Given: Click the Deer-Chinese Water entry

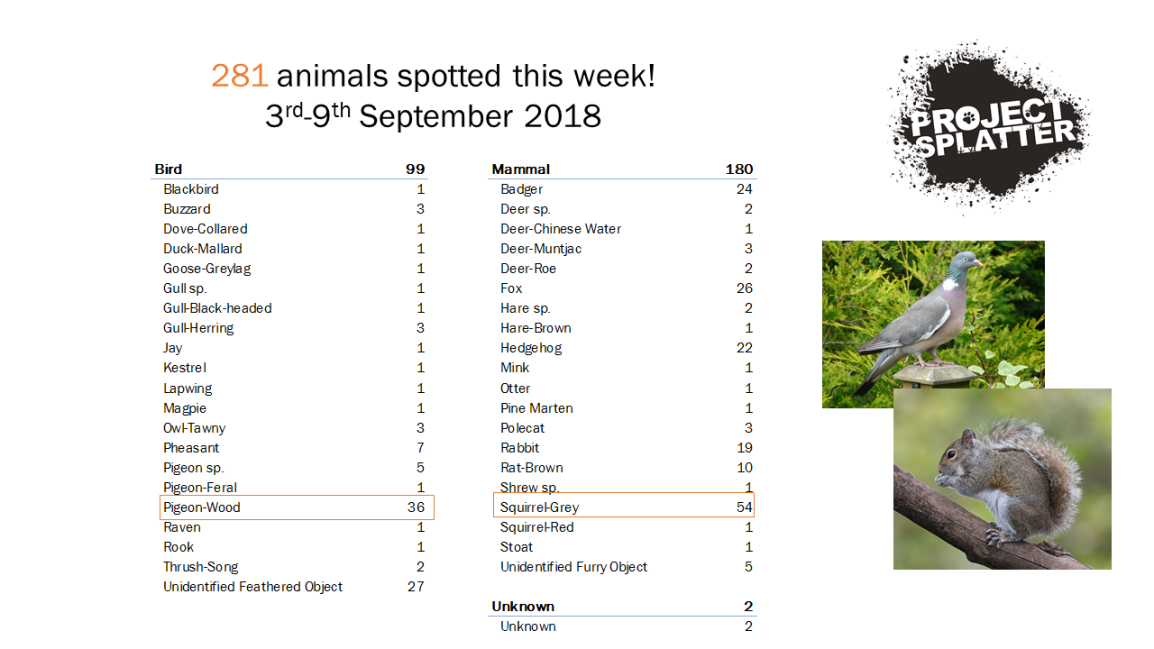Looking at the screenshot, I should click(x=561, y=229).
